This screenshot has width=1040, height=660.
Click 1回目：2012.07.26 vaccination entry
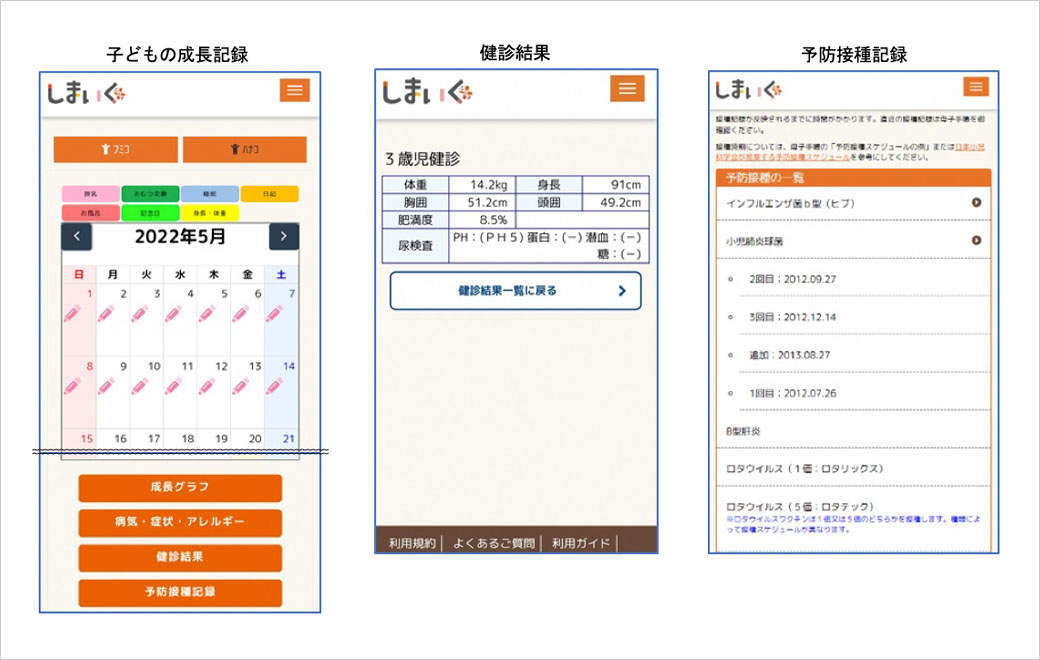(x=793, y=393)
